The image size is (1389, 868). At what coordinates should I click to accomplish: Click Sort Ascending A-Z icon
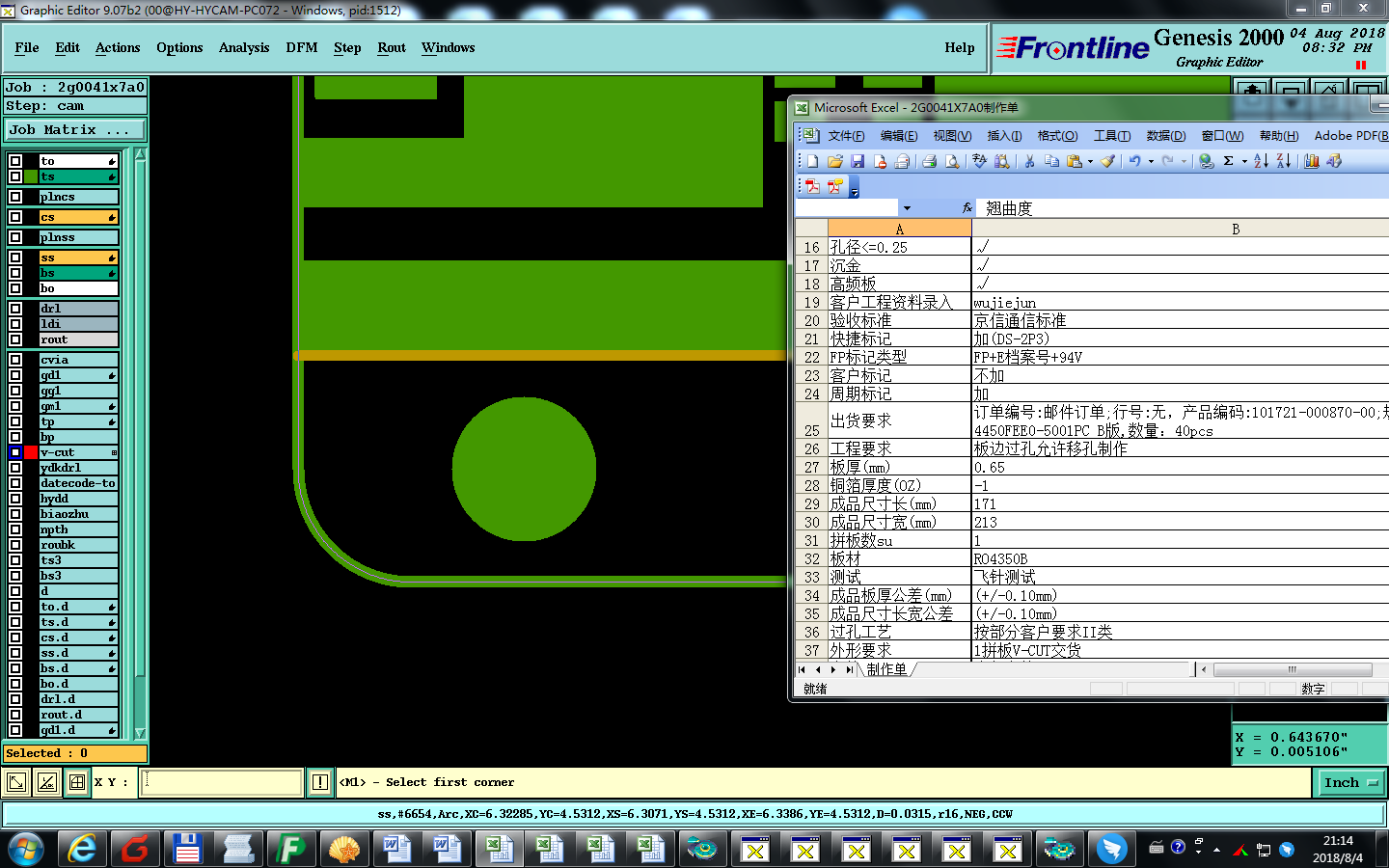[1261, 161]
